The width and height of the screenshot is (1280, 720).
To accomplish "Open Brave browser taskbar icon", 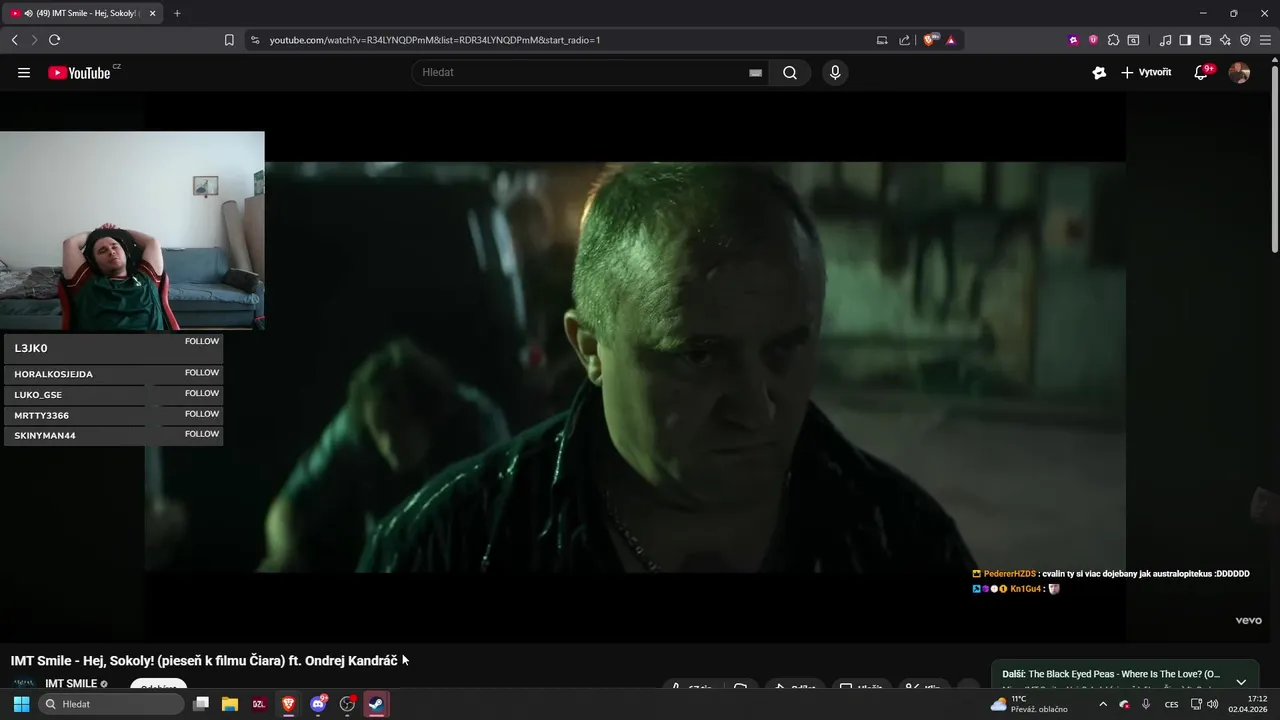I will [x=289, y=704].
